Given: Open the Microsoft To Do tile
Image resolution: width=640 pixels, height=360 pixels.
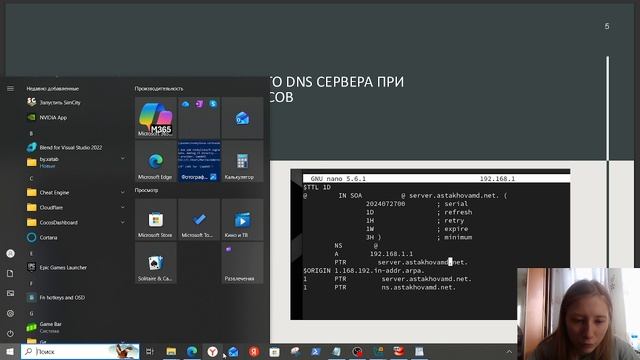Looking at the screenshot, I should click(x=199, y=220).
